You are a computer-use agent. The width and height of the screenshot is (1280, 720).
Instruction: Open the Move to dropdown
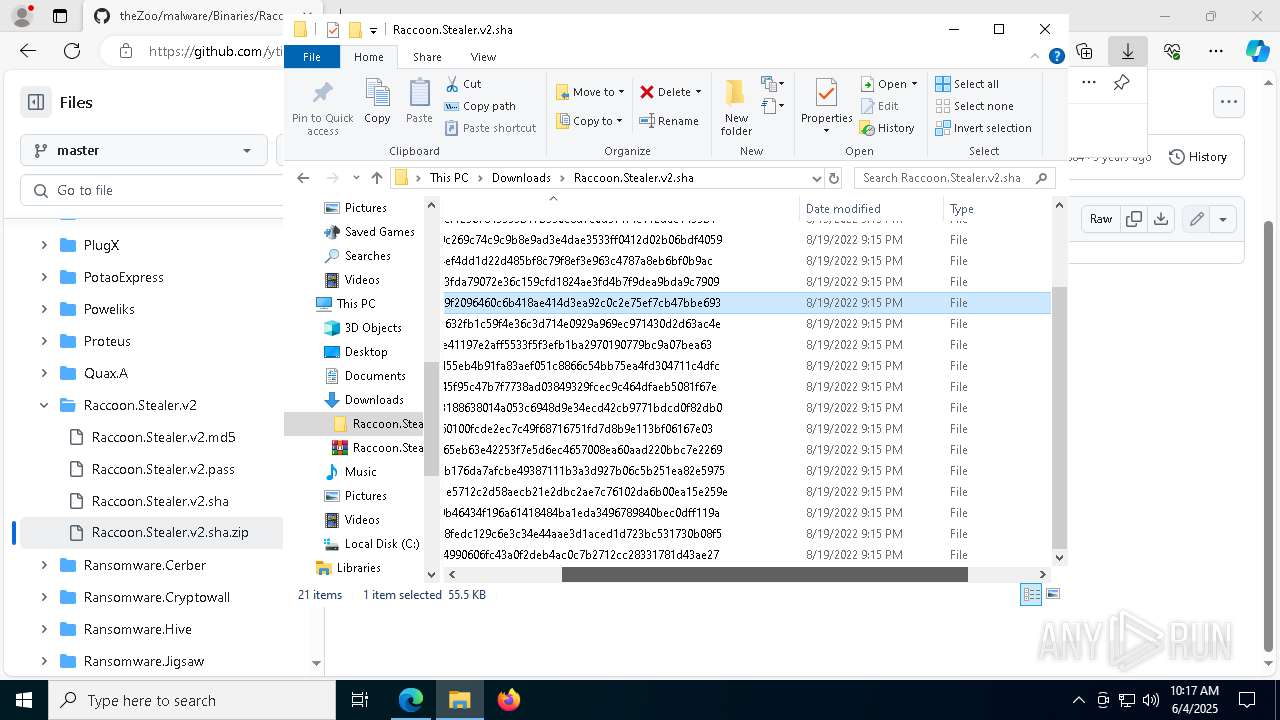coord(590,92)
